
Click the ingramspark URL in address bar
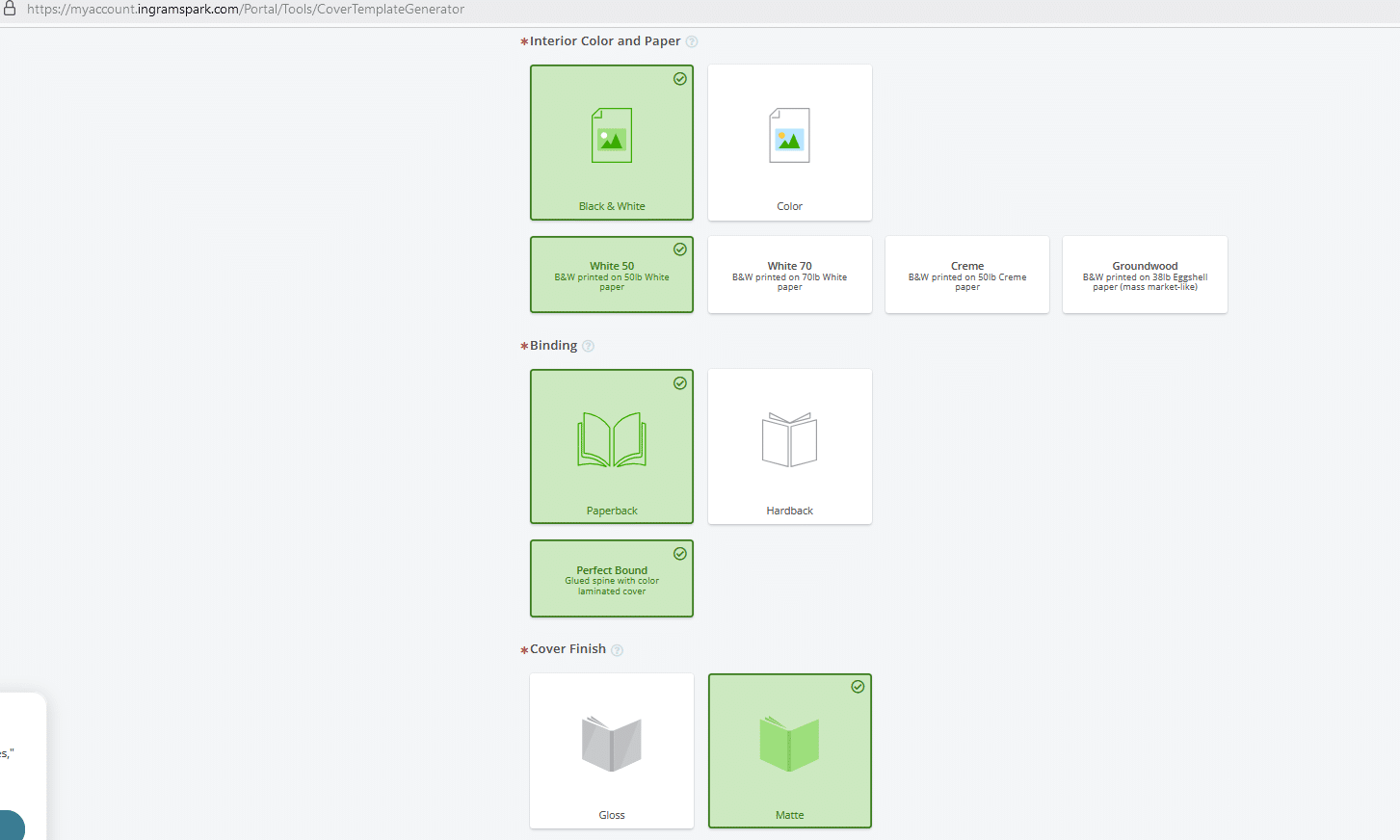click(246, 9)
